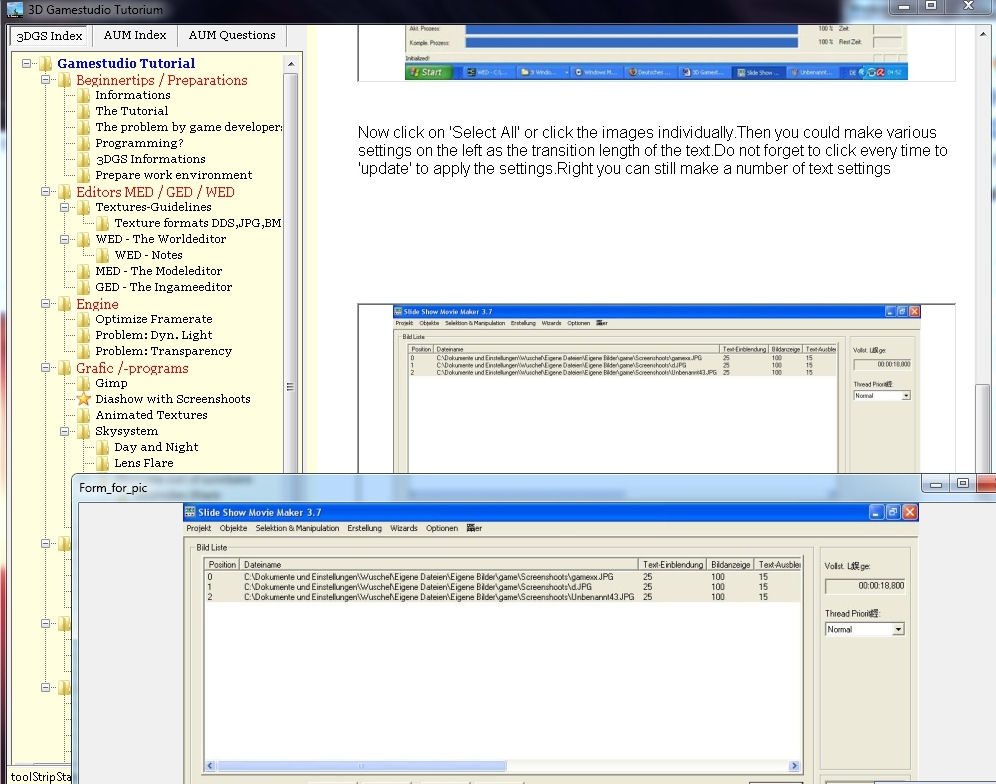Image resolution: width=996 pixels, height=784 pixels.
Task: Open Wizards menu in the Form_for_pic picture
Action: [403, 528]
